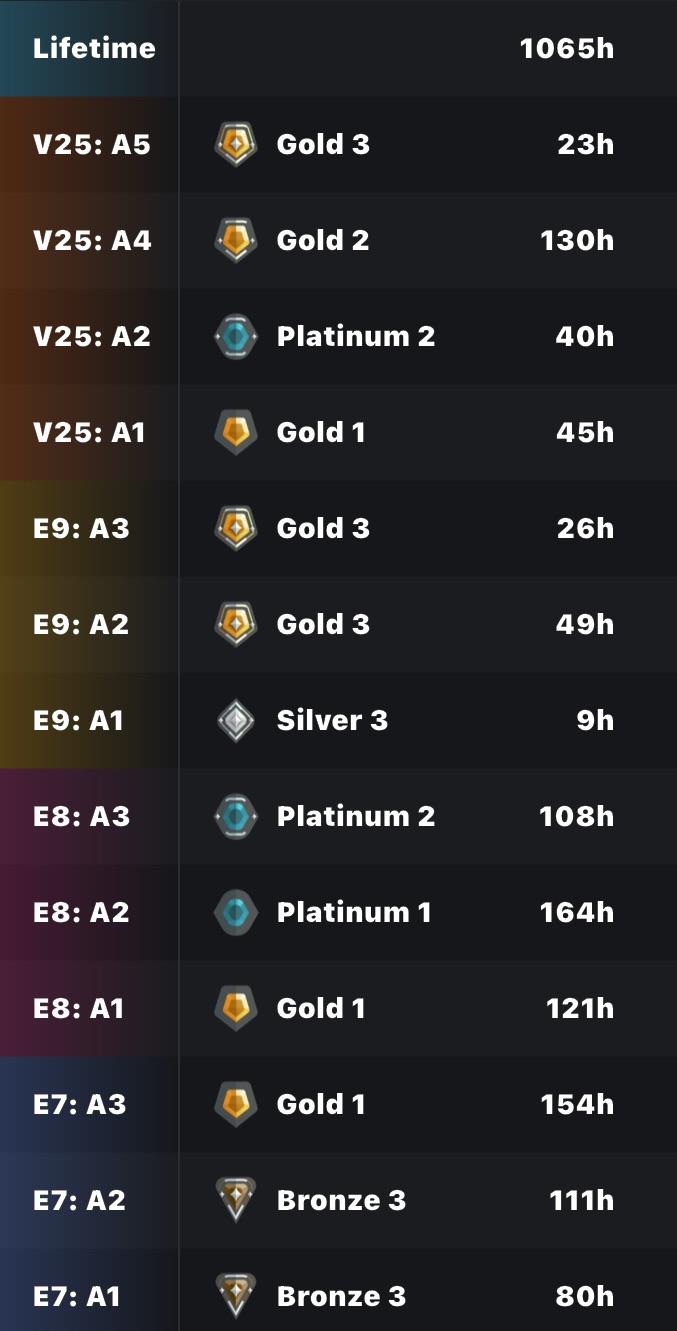Select the E7: A3 act label
The height and width of the screenshot is (1331, 677).
[x=80, y=1104]
